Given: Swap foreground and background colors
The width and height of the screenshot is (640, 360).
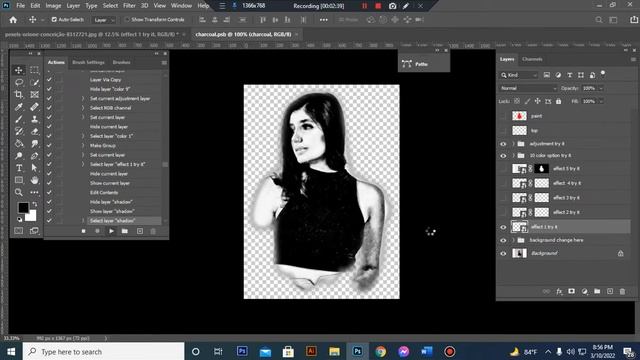Looking at the screenshot, I should 34,204.
